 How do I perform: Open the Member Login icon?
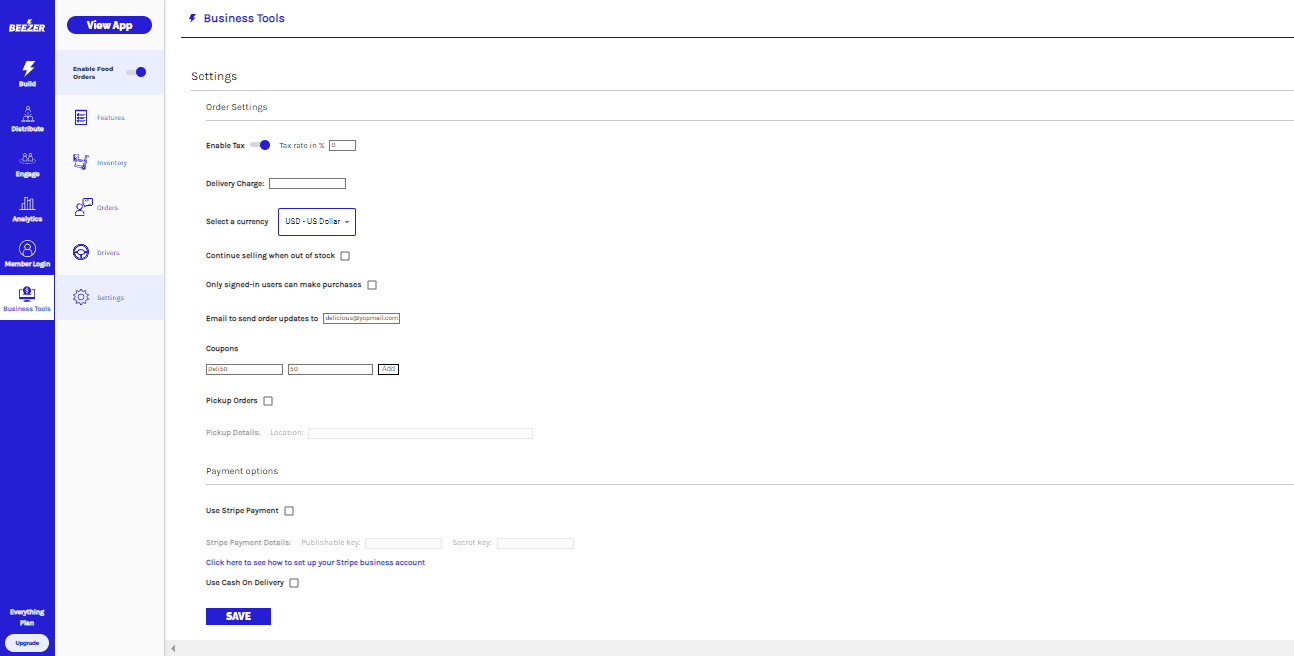point(27,249)
